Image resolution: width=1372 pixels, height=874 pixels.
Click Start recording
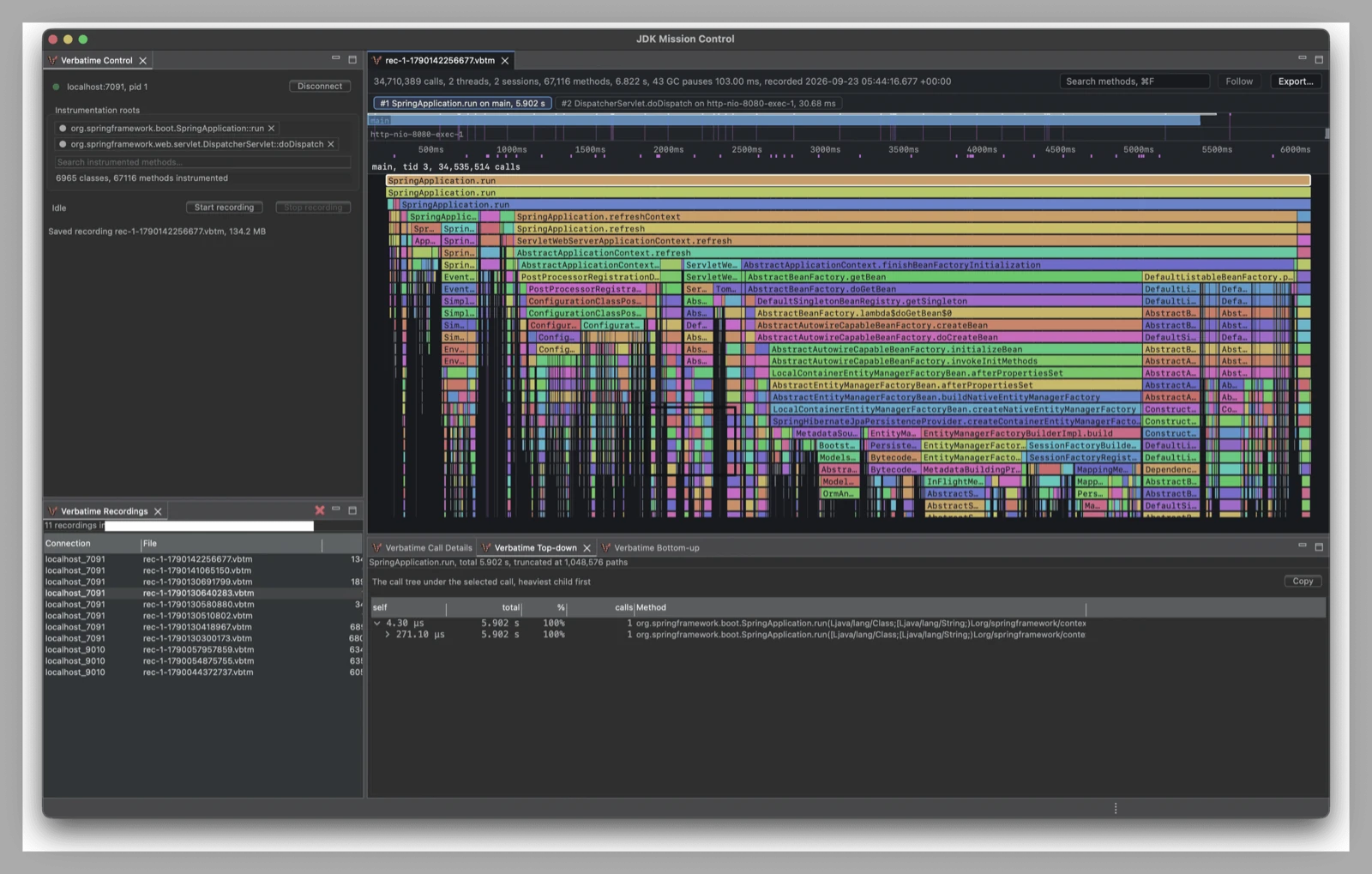coord(224,208)
